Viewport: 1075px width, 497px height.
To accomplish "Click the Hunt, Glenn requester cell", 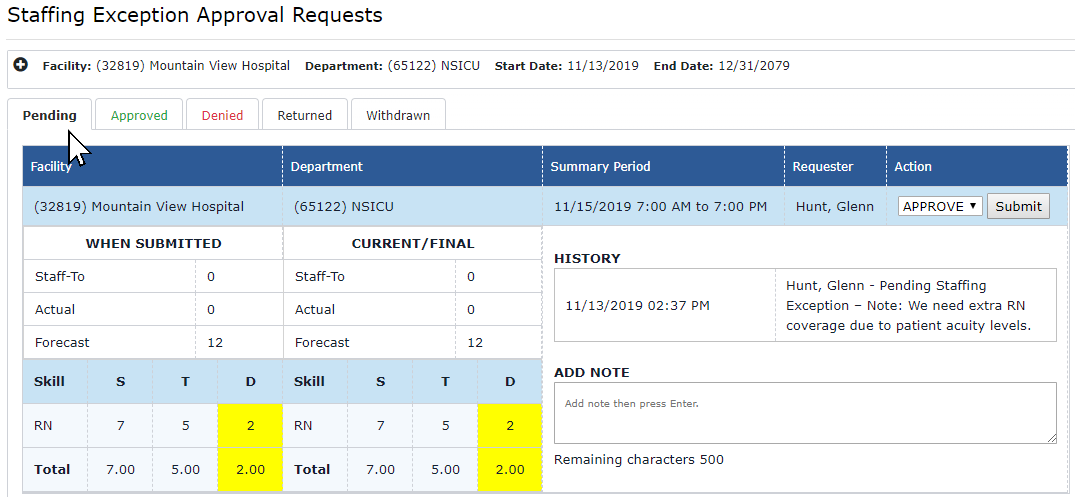I will pyautogui.click(x=834, y=206).
